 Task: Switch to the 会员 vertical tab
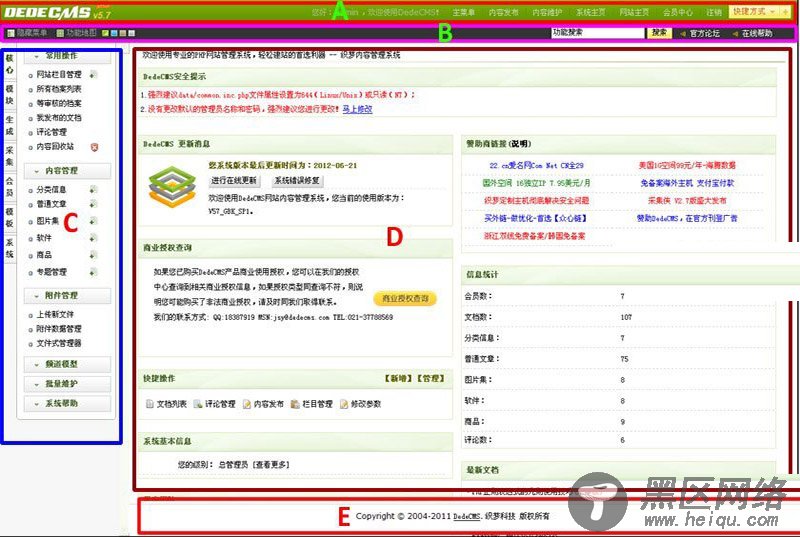[9, 187]
